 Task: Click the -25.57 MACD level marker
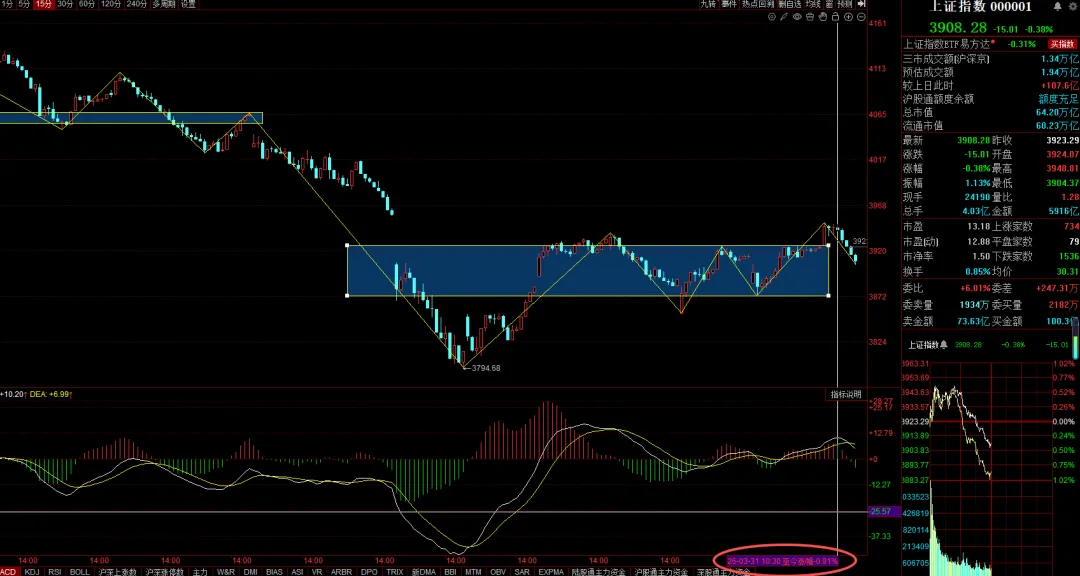pos(882,511)
